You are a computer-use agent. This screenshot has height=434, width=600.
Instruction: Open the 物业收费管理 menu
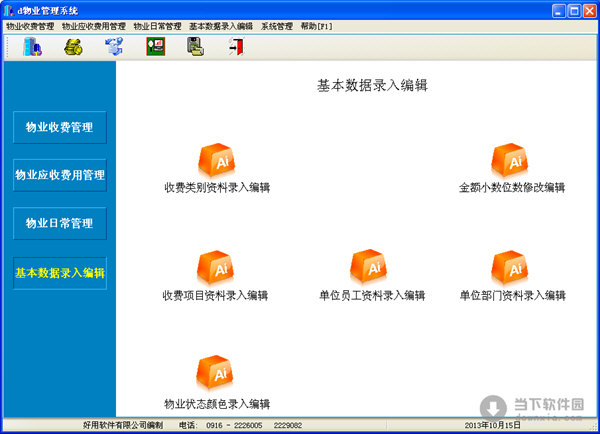30,26
